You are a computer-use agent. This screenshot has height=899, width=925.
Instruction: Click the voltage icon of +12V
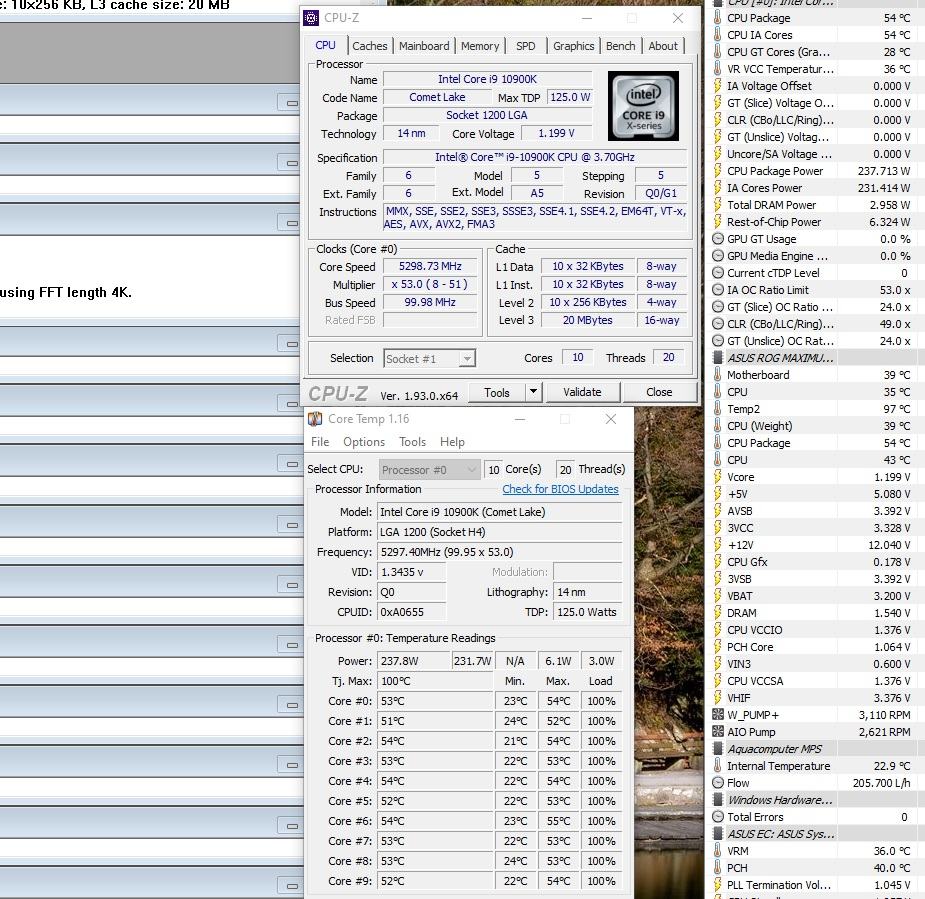717,545
